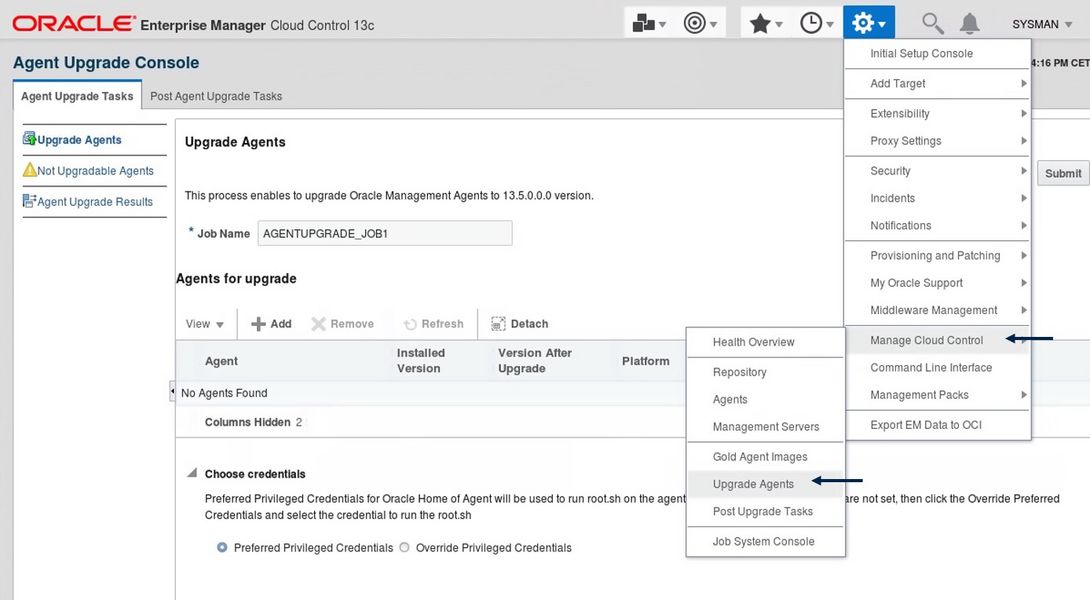This screenshot has height=600, width=1090.
Task: Select My Oracle Support menu item
Action: click(937, 283)
